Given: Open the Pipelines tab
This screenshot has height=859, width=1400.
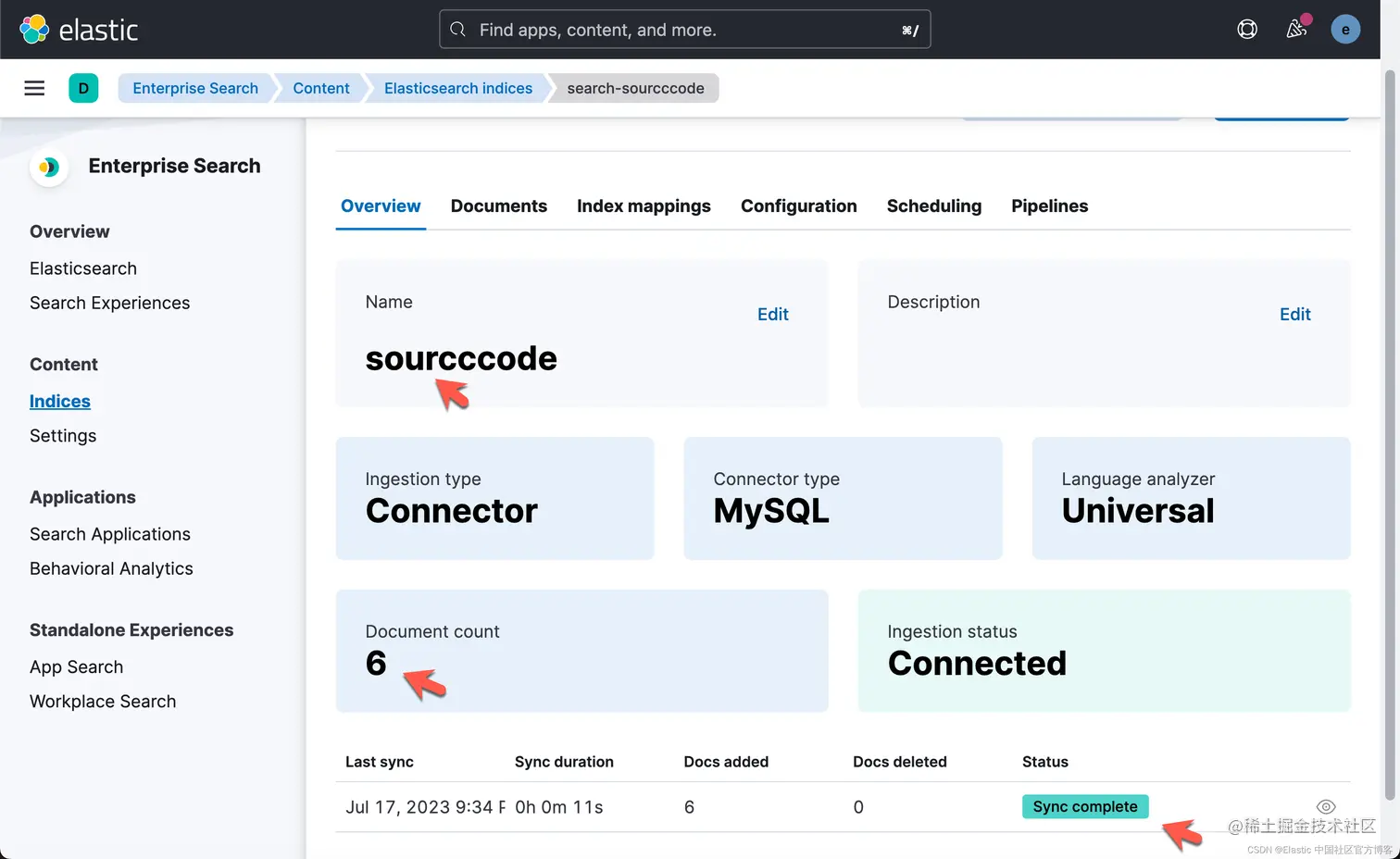Looking at the screenshot, I should (1050, 205).
